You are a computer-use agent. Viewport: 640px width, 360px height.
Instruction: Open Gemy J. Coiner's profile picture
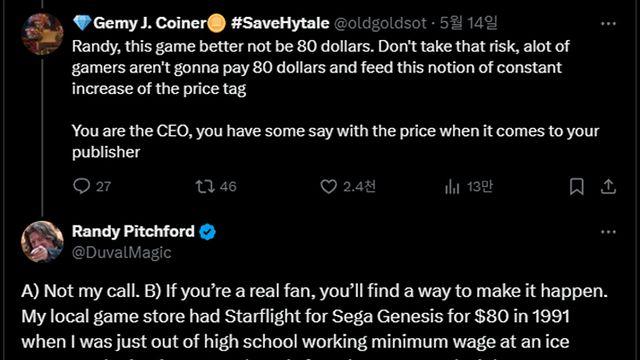42,34
